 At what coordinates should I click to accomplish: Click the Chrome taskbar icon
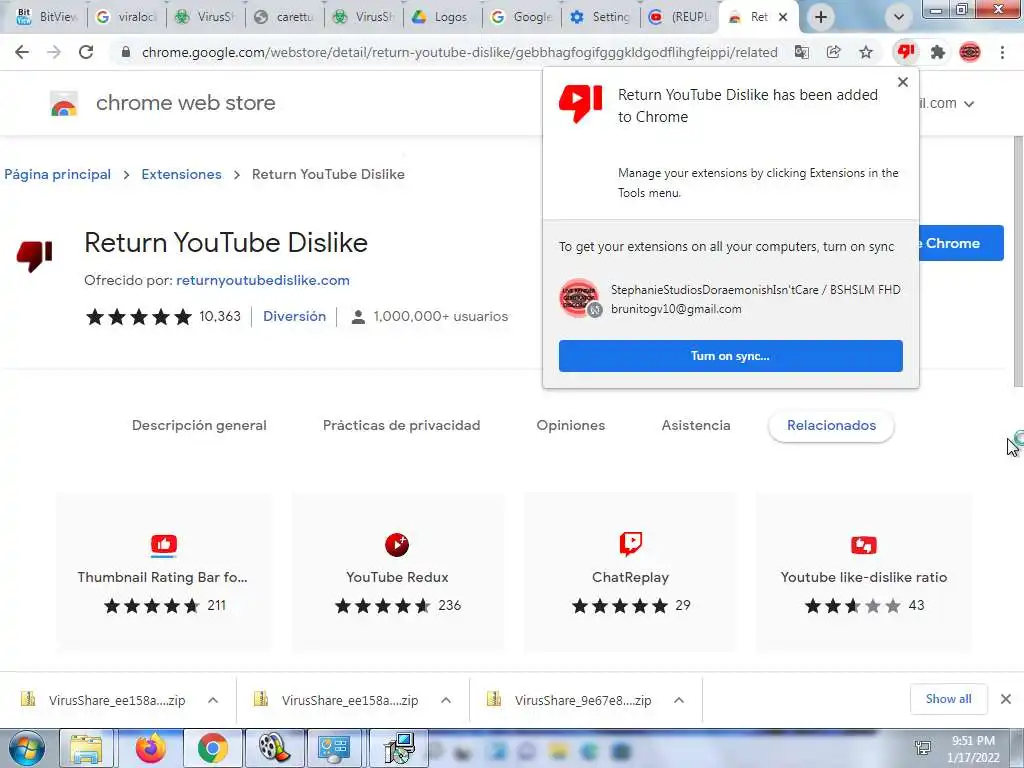point(213,748)
